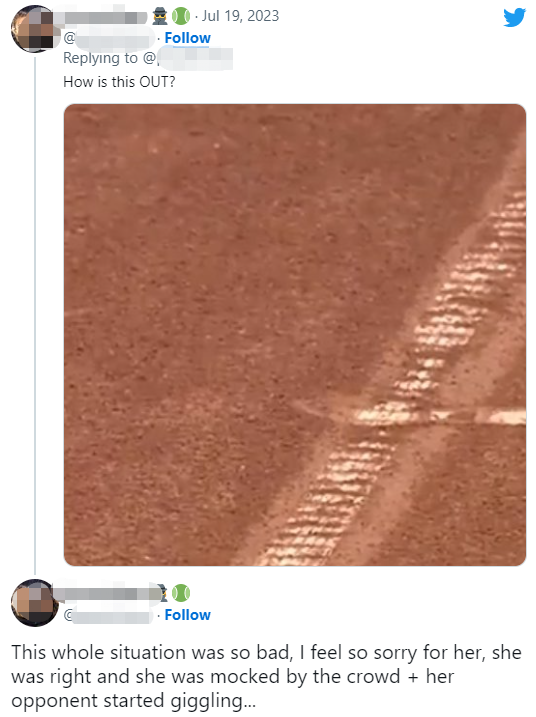536x717 pixels.
Task: Click tennis ball emoji in second tweet's name
Action: pyautogui.click(x=181, y=593)
